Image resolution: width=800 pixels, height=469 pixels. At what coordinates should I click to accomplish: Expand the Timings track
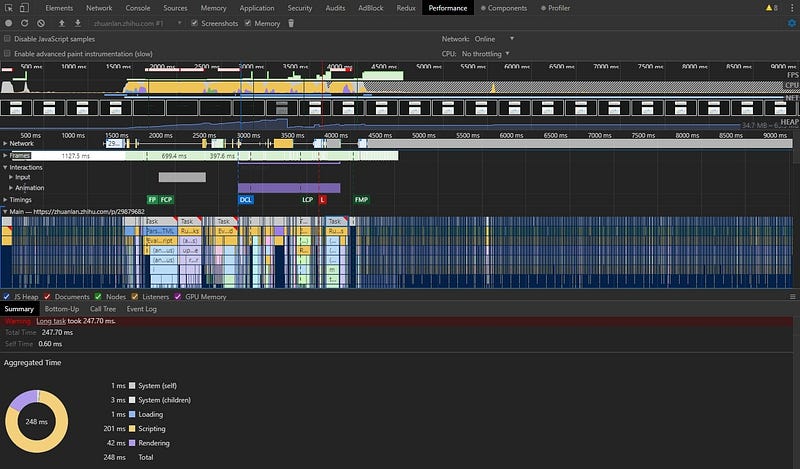5,200
